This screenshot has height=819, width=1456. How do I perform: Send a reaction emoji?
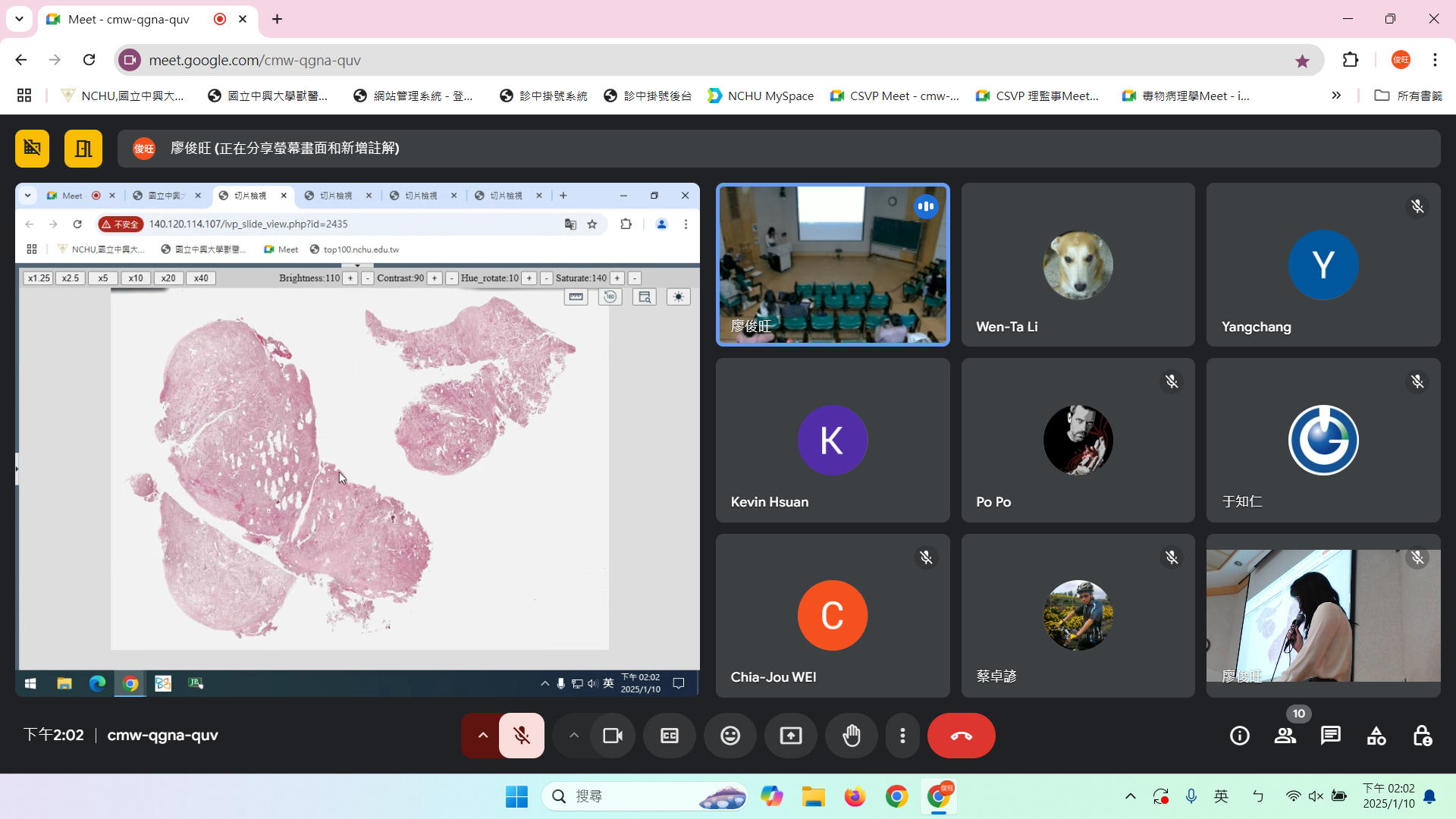point(730,736)
